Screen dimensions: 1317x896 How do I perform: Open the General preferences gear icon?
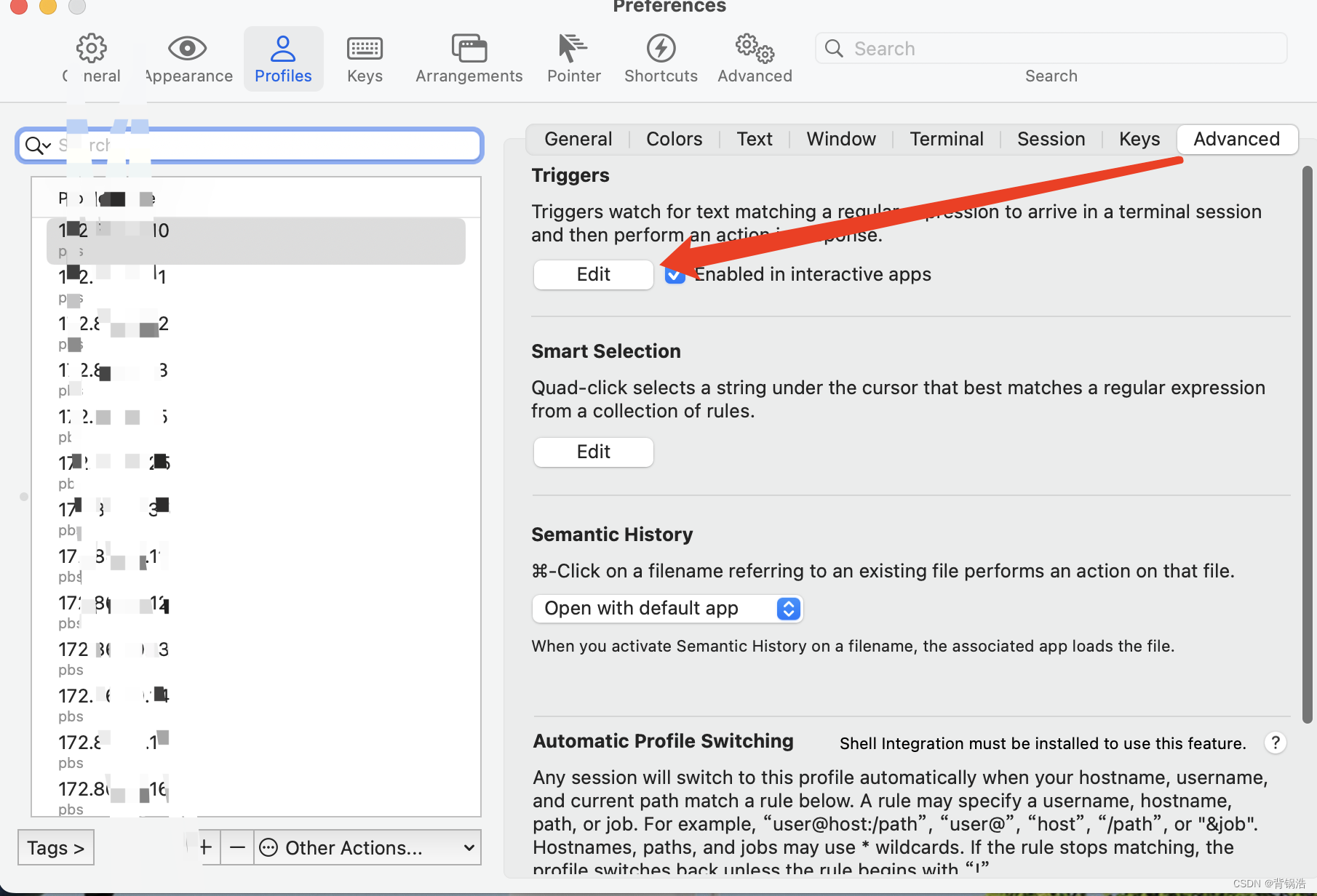pyautogui.click(x=92, y=49)
